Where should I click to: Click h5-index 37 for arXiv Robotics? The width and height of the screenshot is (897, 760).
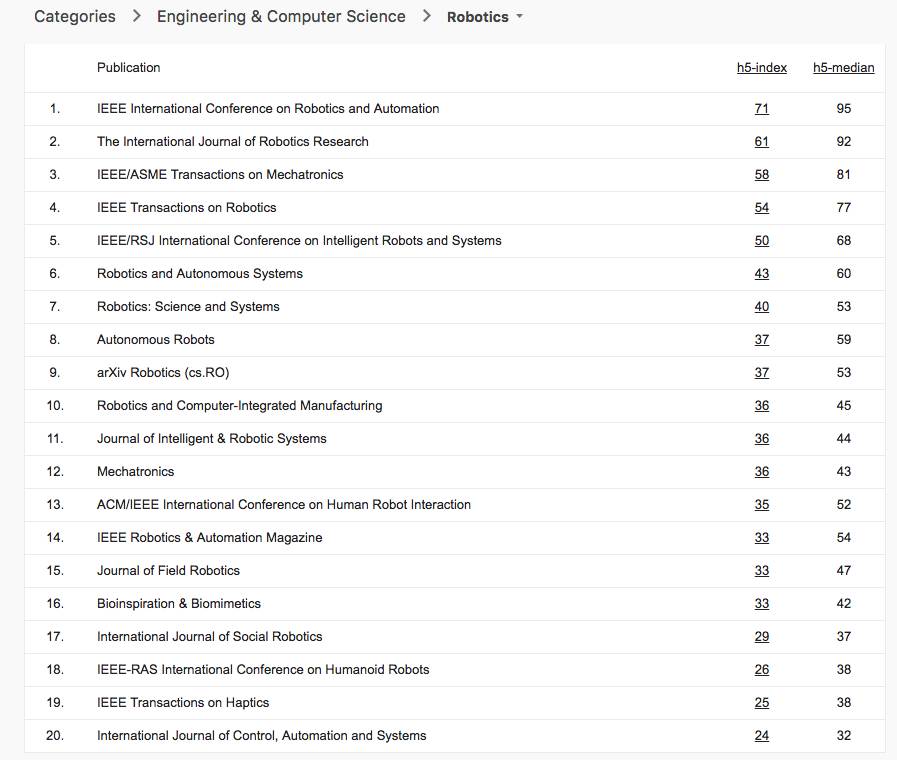(762, 372)
